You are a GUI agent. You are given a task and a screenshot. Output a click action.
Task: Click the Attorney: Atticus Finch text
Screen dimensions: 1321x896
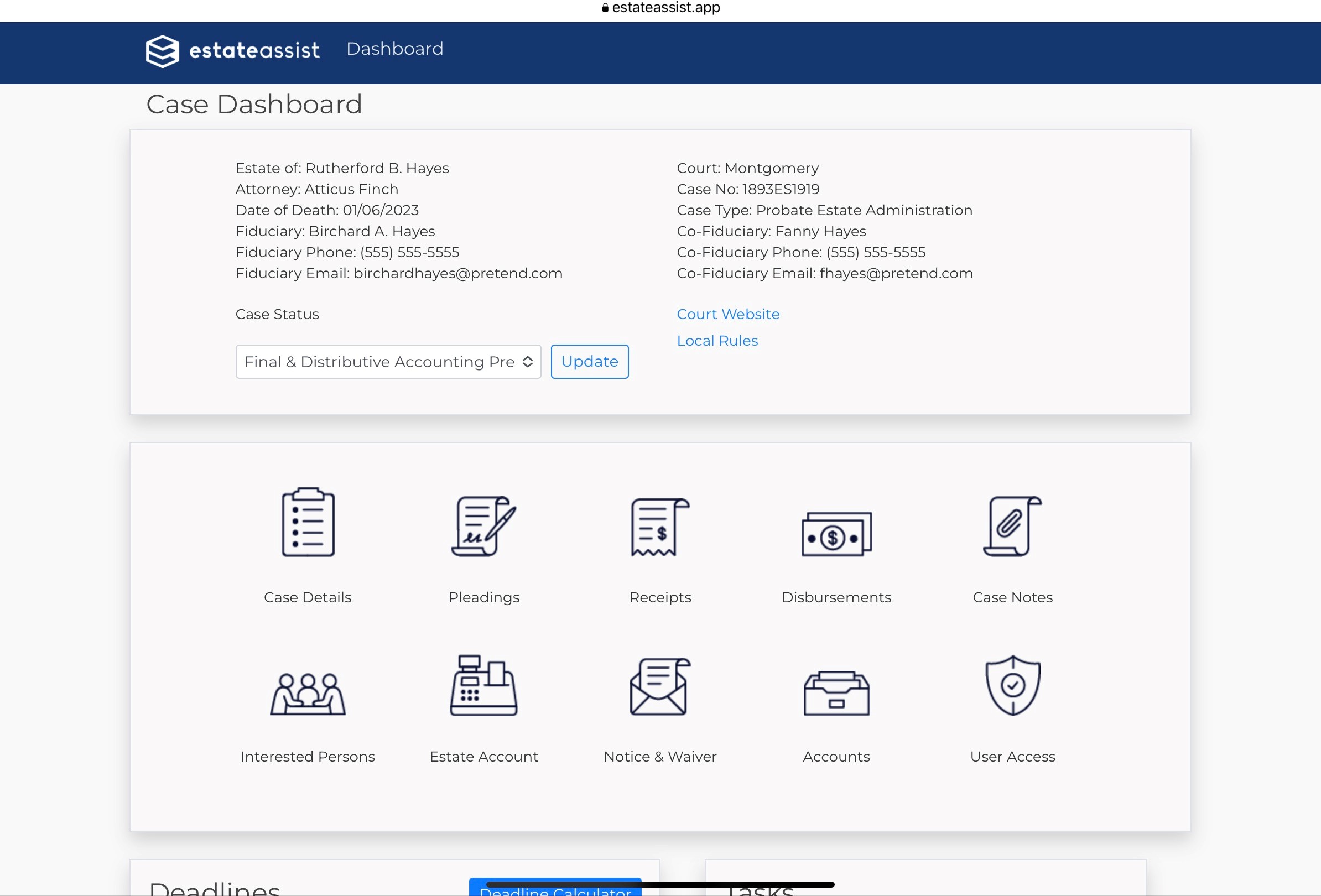pyautogui.click(x=316, y=189)
